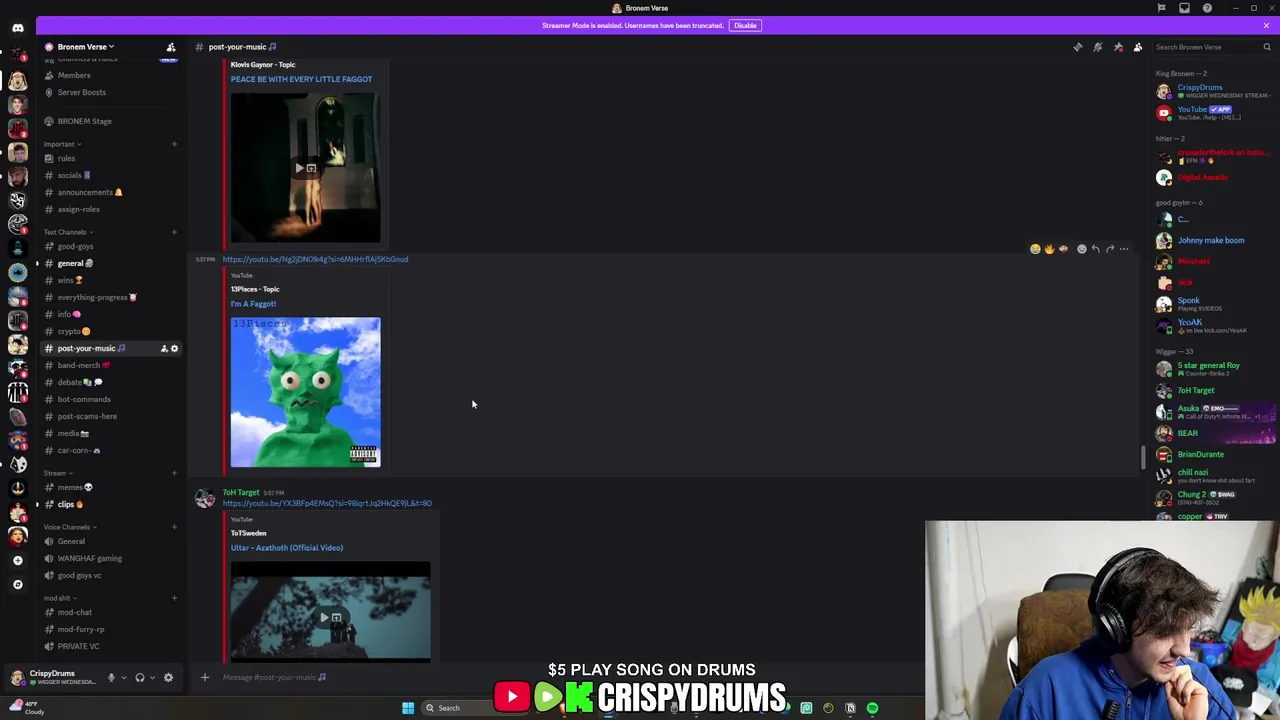
Task: Open the Threads icon in channel header
Action: [1077, 47]
